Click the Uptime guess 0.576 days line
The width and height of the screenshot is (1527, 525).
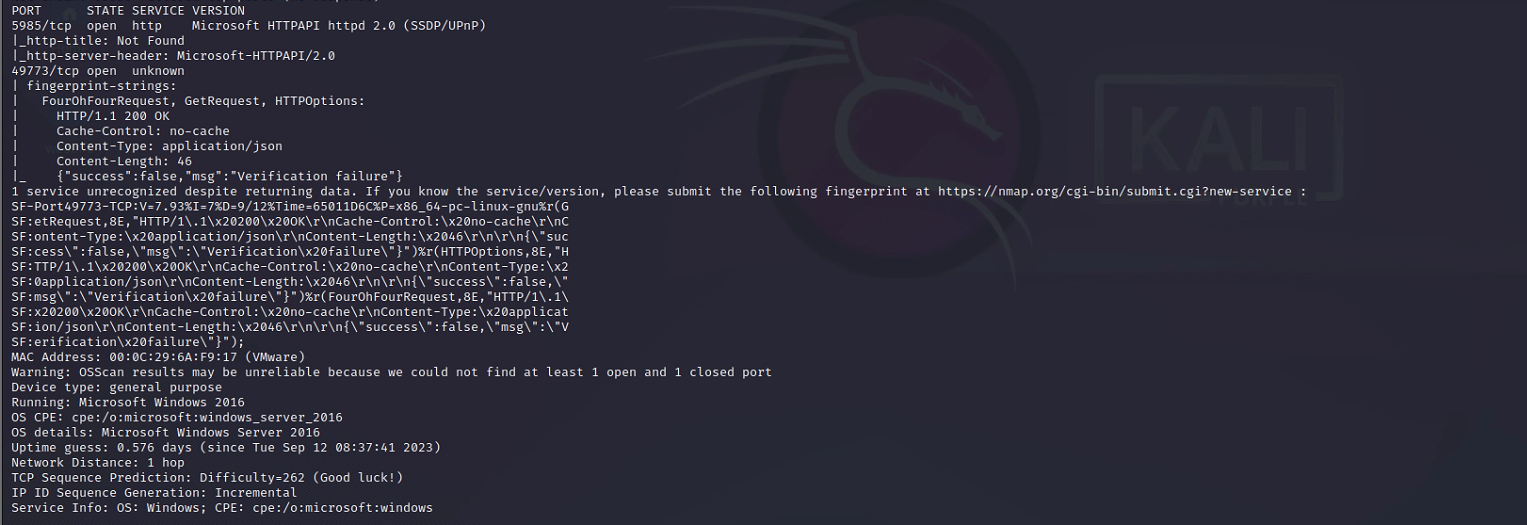point(226,447)
